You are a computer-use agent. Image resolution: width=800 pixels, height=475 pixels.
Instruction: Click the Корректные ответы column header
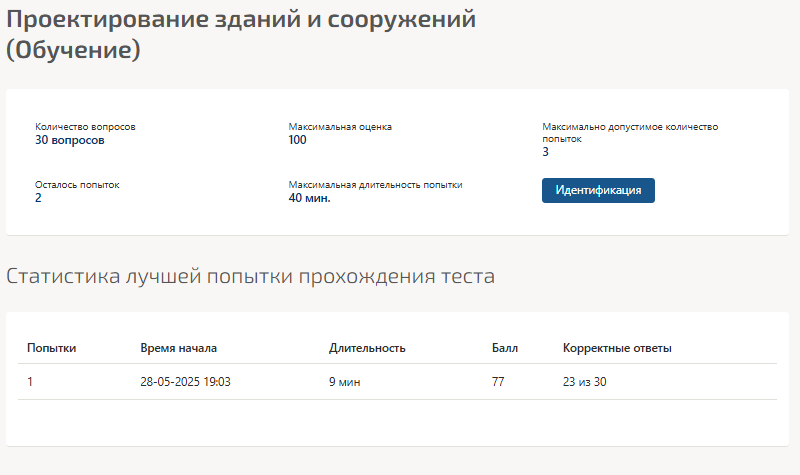[617, 348]
